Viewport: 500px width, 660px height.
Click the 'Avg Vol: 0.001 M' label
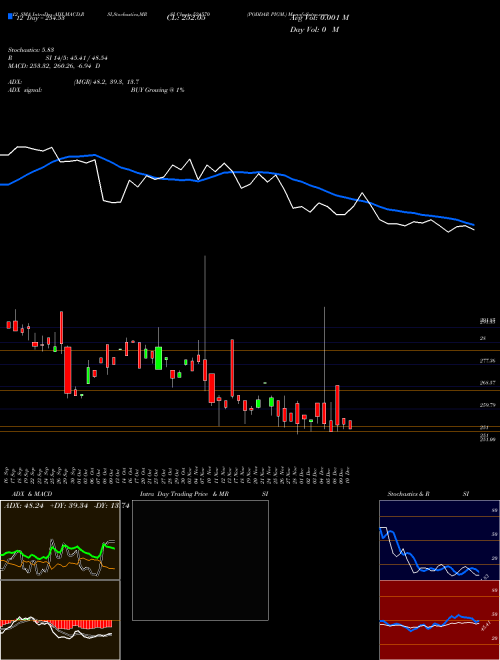click(319, 18)
